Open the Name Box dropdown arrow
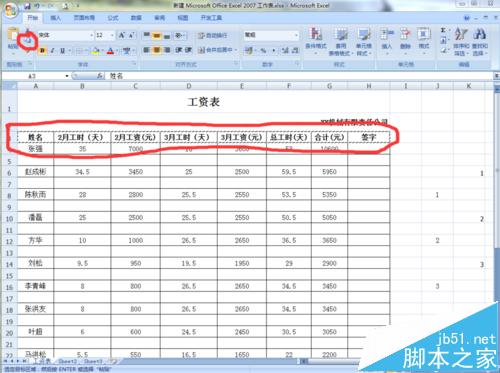Viewport: 500px width, 373px height. pyautogui.click(x=67, y=76)
